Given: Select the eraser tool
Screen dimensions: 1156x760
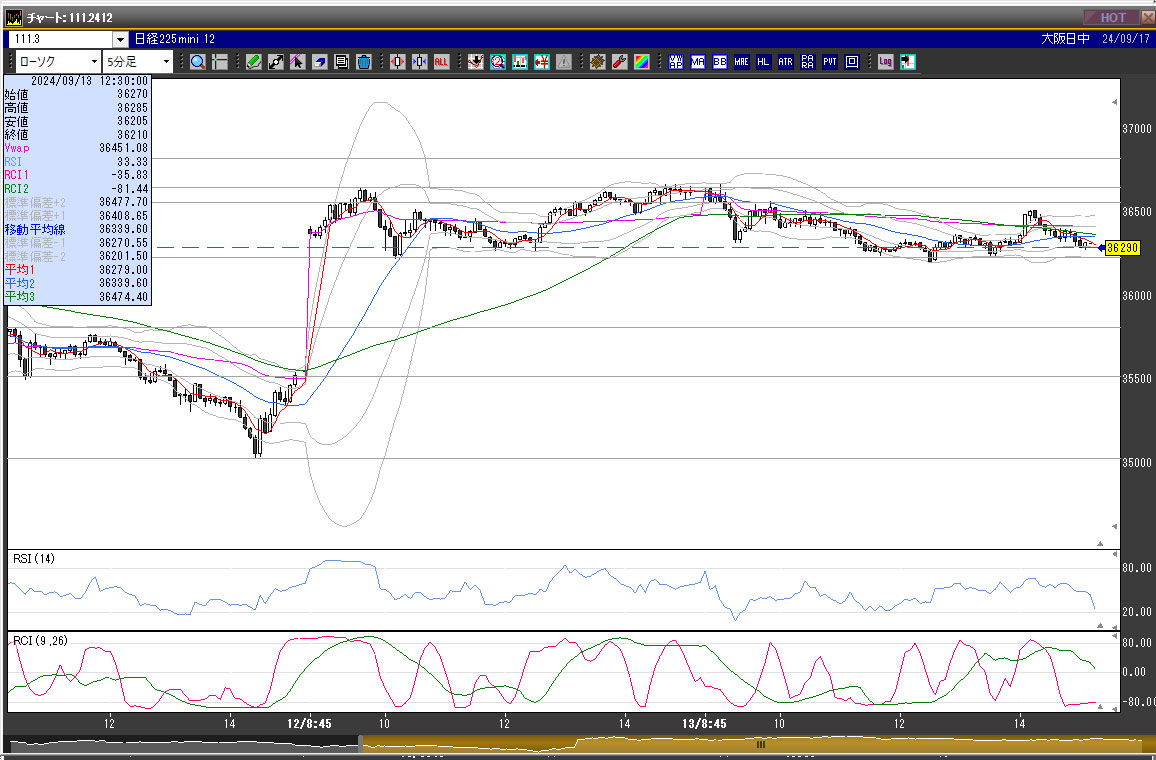Looking at the screenshot, I should point(319,62).
